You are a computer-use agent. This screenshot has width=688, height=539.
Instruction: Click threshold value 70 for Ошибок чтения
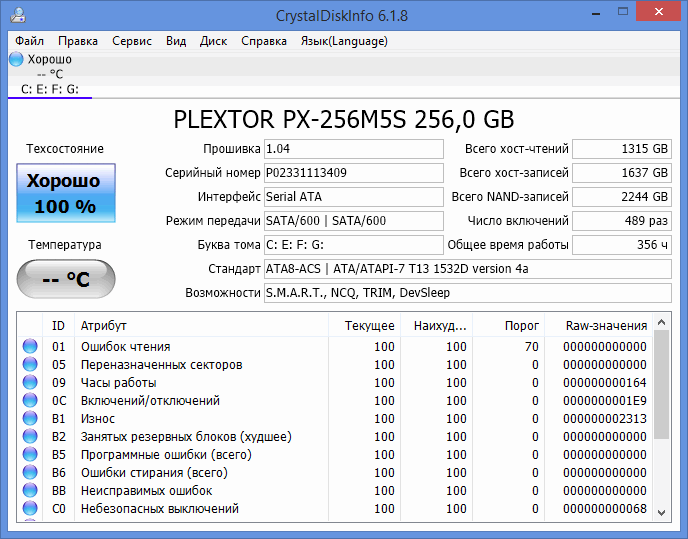point(531,346)
